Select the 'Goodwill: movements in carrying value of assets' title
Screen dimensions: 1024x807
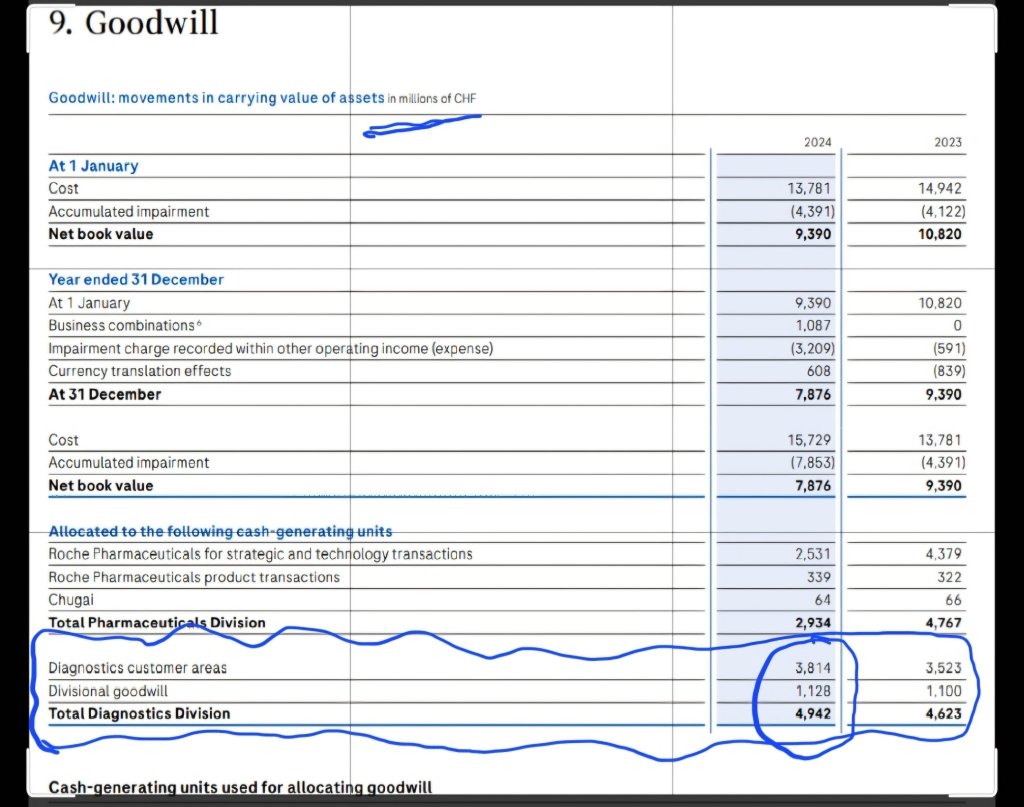(216, 98)
